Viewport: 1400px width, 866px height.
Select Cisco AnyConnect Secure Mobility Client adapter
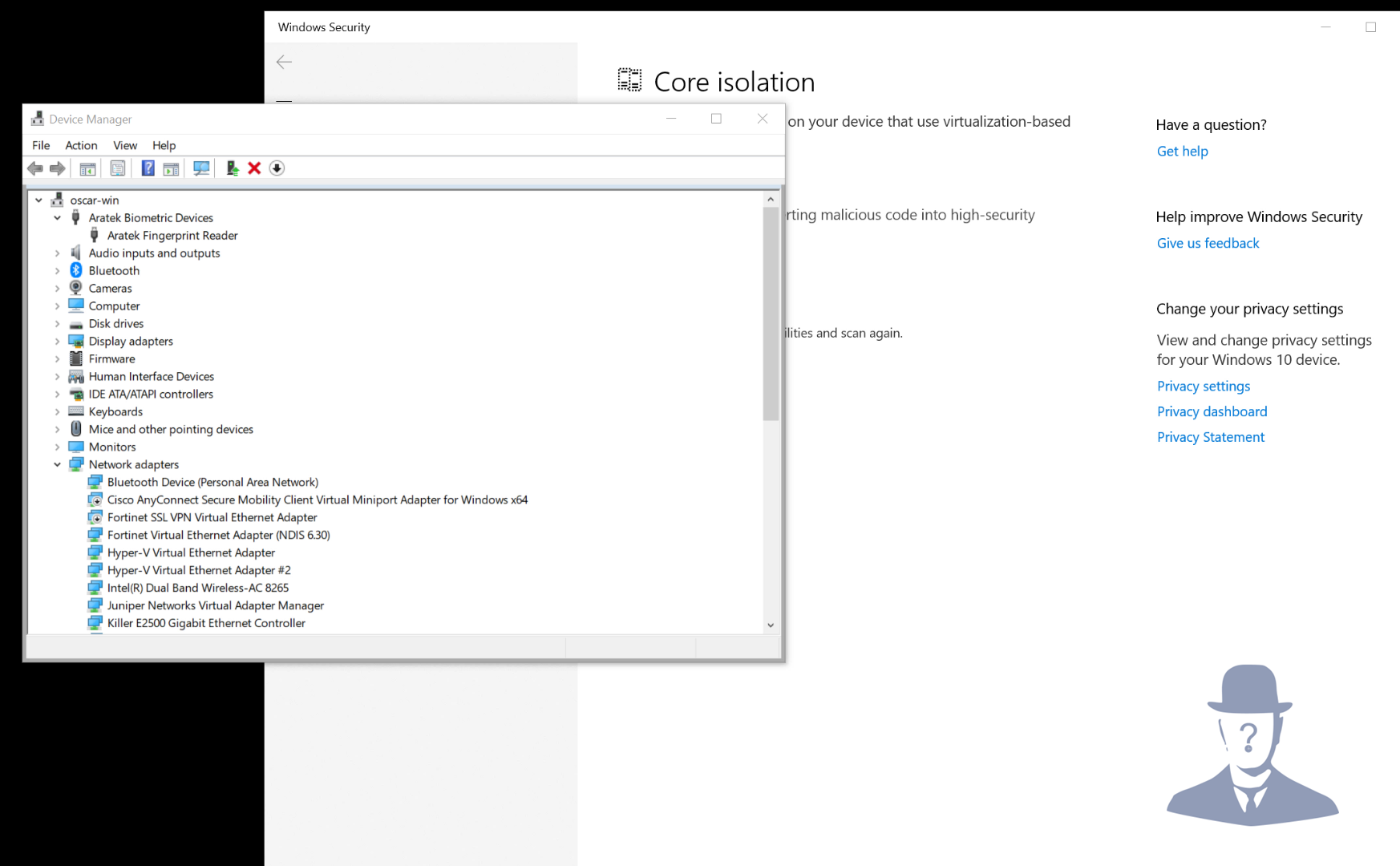coord(318,500)
